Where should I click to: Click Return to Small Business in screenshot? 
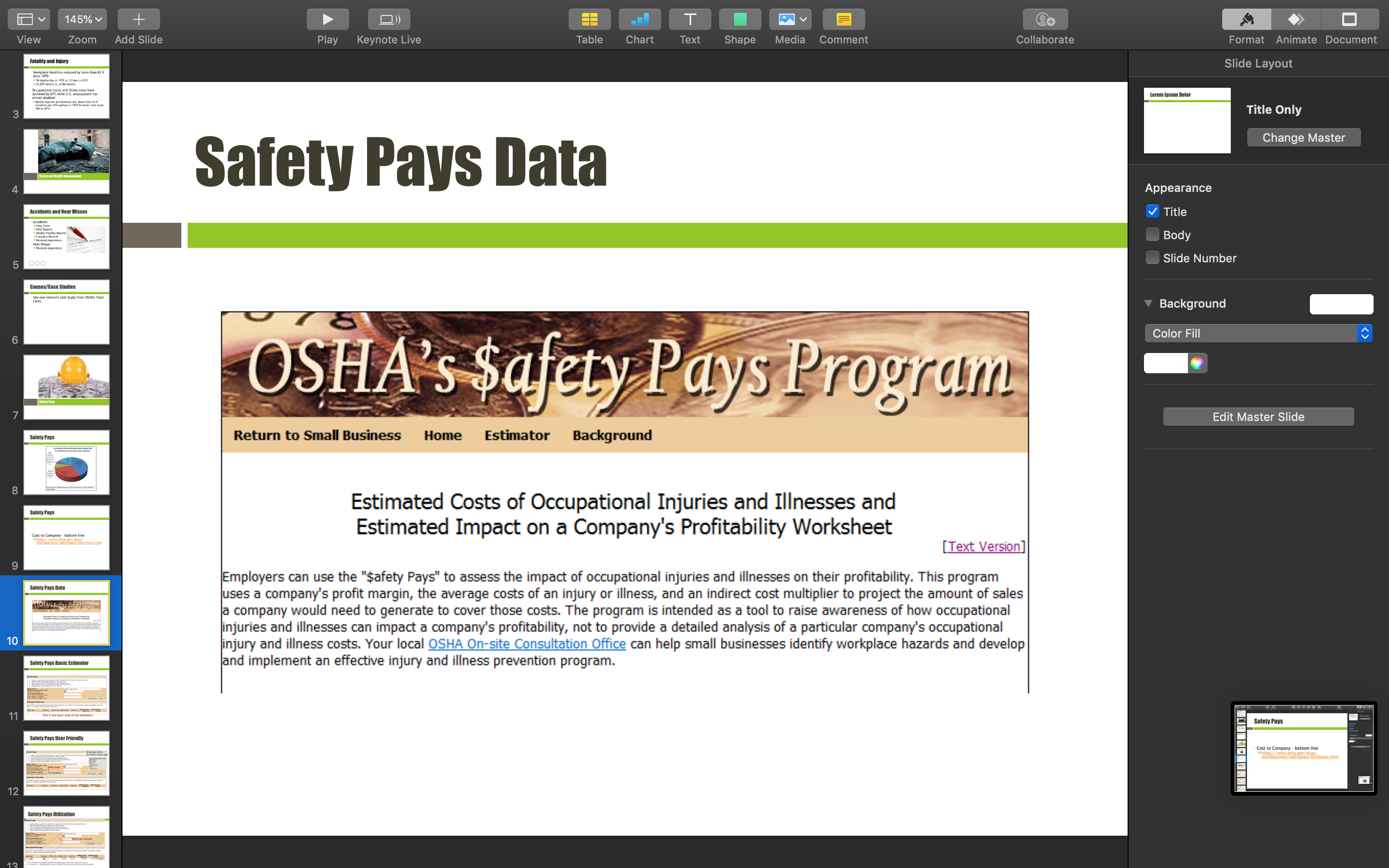[x=317, y=435]
